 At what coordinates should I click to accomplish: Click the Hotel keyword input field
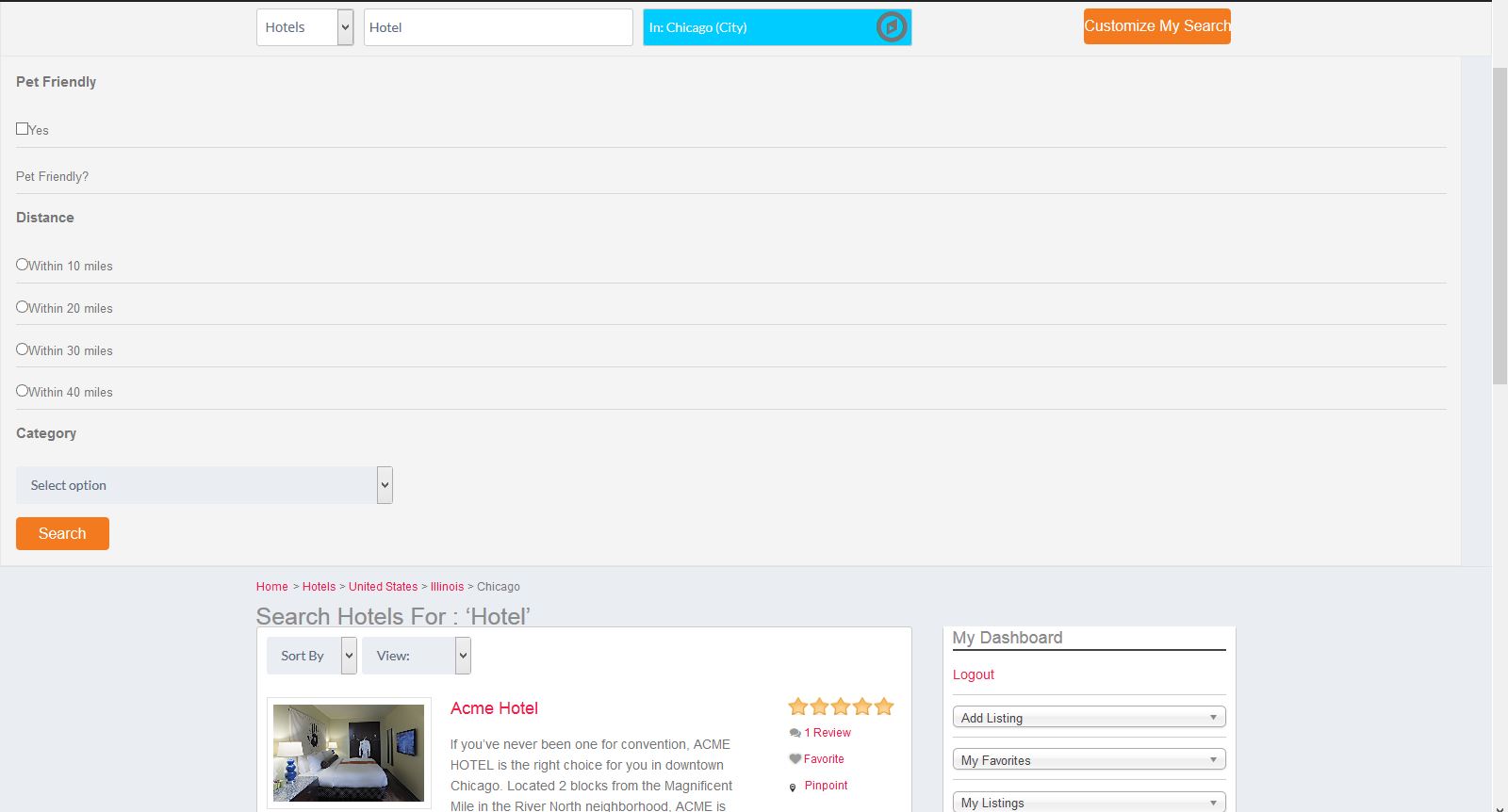click(499, 27)
